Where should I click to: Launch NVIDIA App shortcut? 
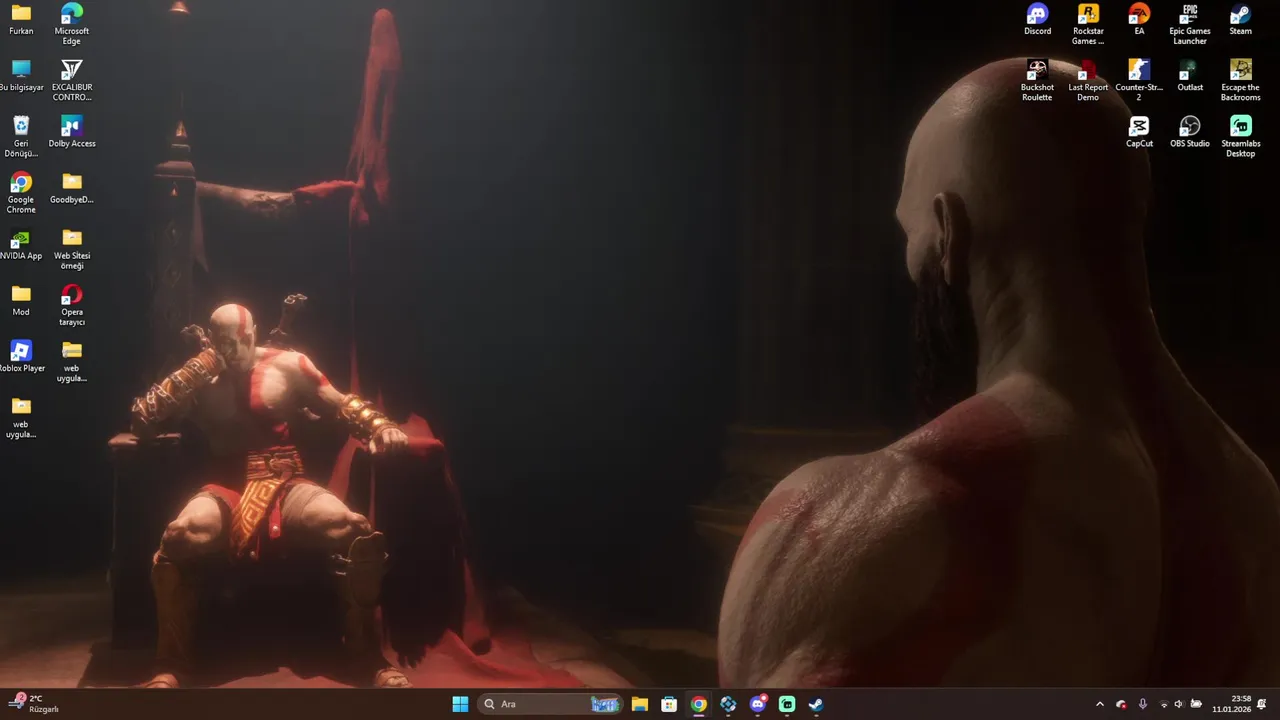coord(21,243)
